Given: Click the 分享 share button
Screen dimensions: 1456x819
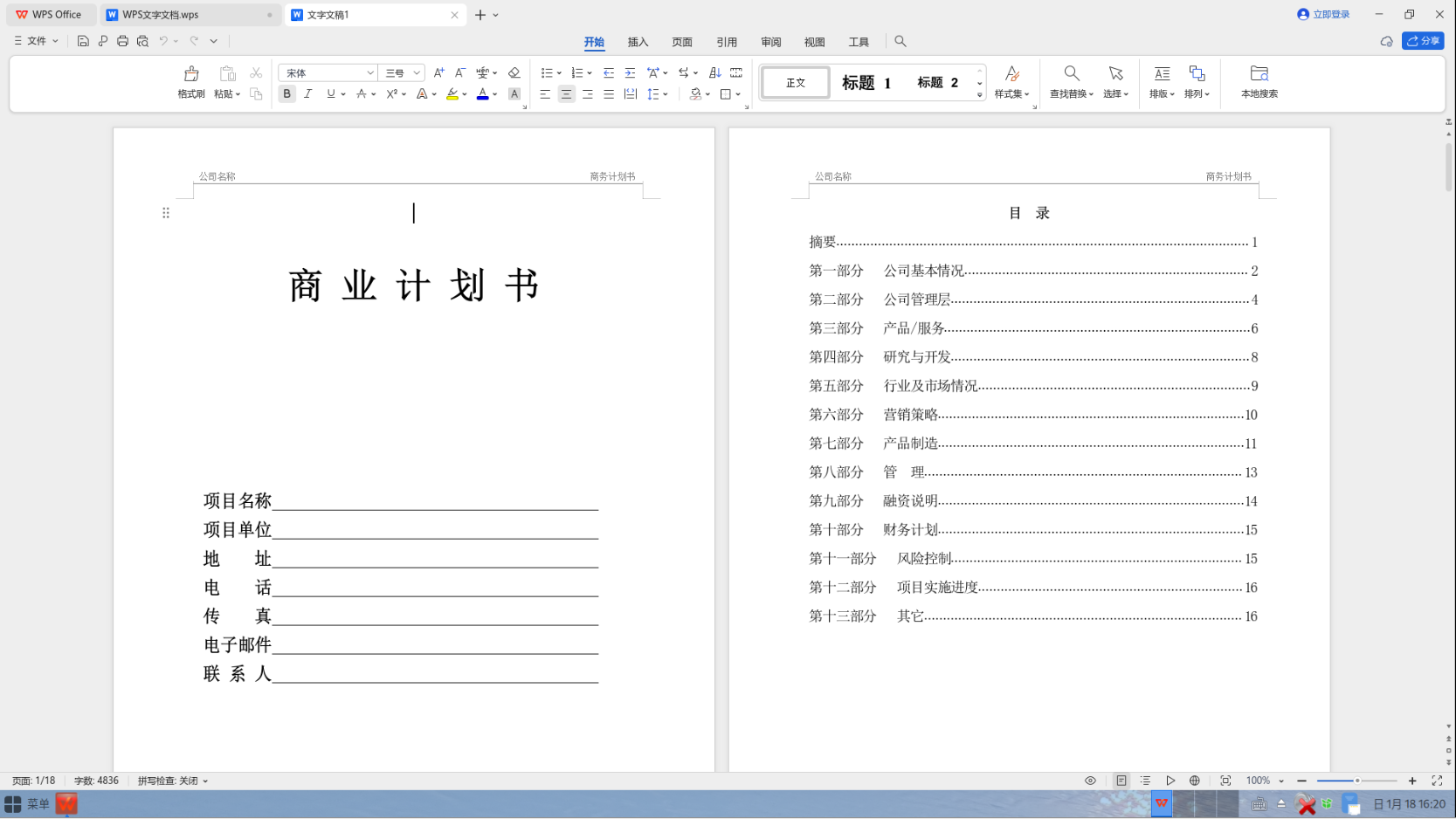Looking at the screenshot, I should pos(1422,41).
